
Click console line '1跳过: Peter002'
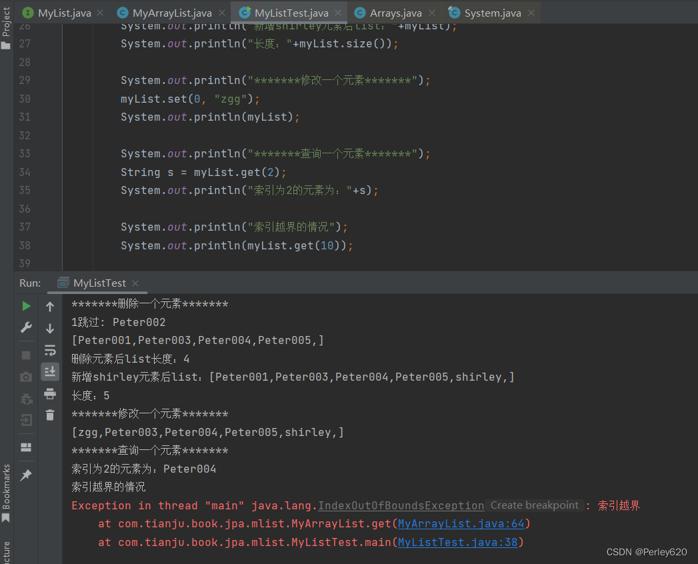click(118, 322)
